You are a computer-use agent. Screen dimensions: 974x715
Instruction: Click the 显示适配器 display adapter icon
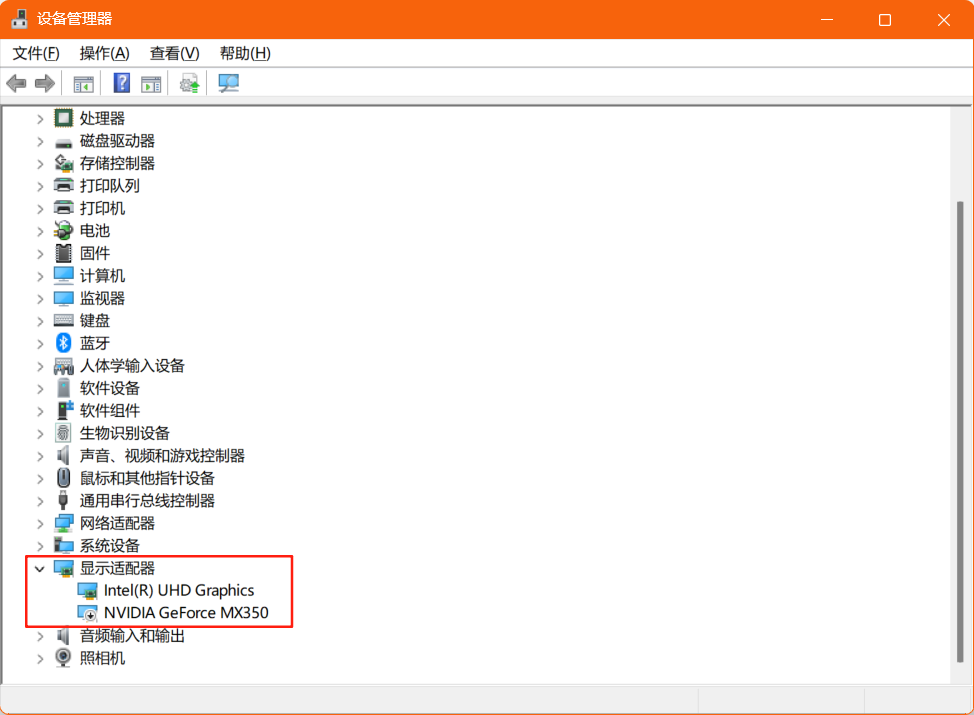[x=63, y=568]
